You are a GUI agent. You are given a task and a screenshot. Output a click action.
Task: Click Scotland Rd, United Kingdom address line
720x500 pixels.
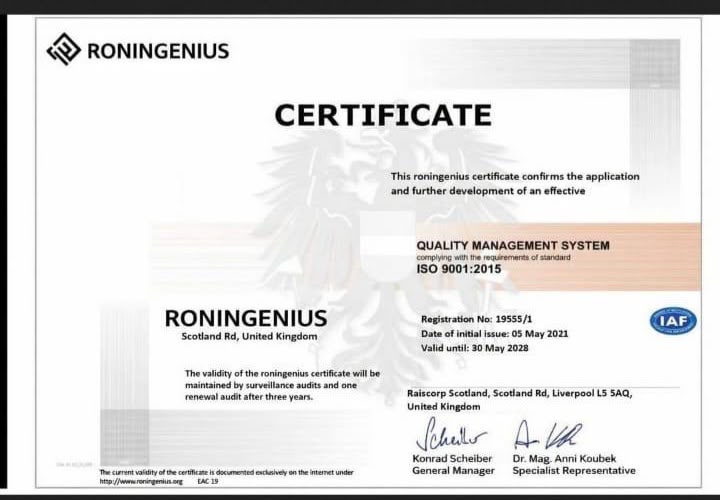(249, 336)
